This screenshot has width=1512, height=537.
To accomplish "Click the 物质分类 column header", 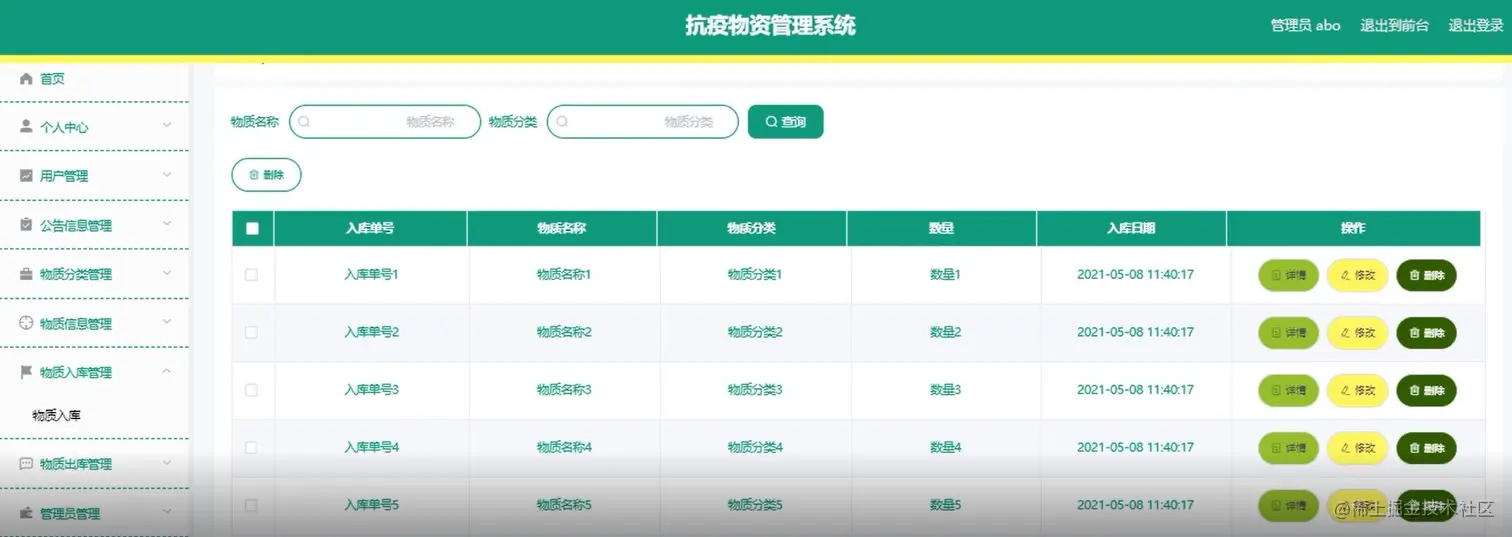I will tap(751, 228).
